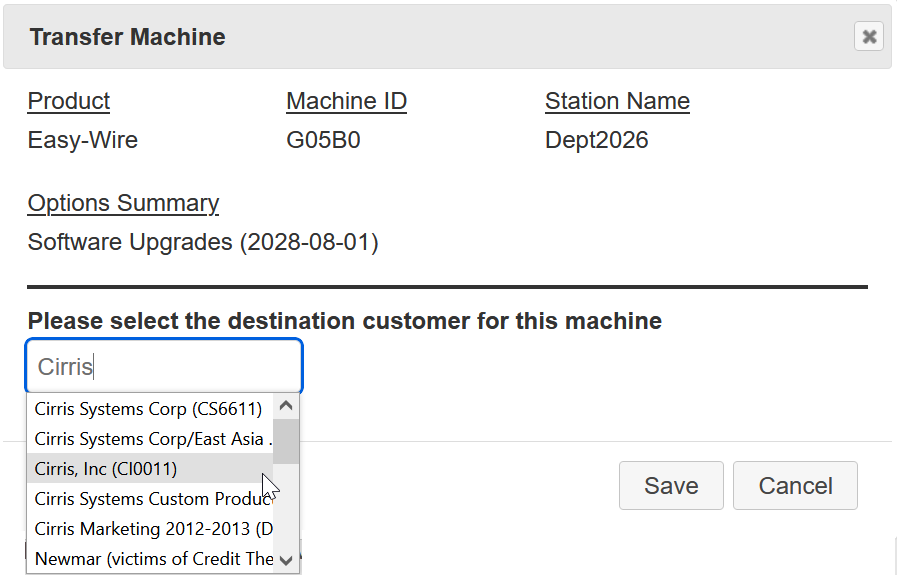
Task: Click the Machine ID heading
Action: pyautogui.click(x=346, y=101)
